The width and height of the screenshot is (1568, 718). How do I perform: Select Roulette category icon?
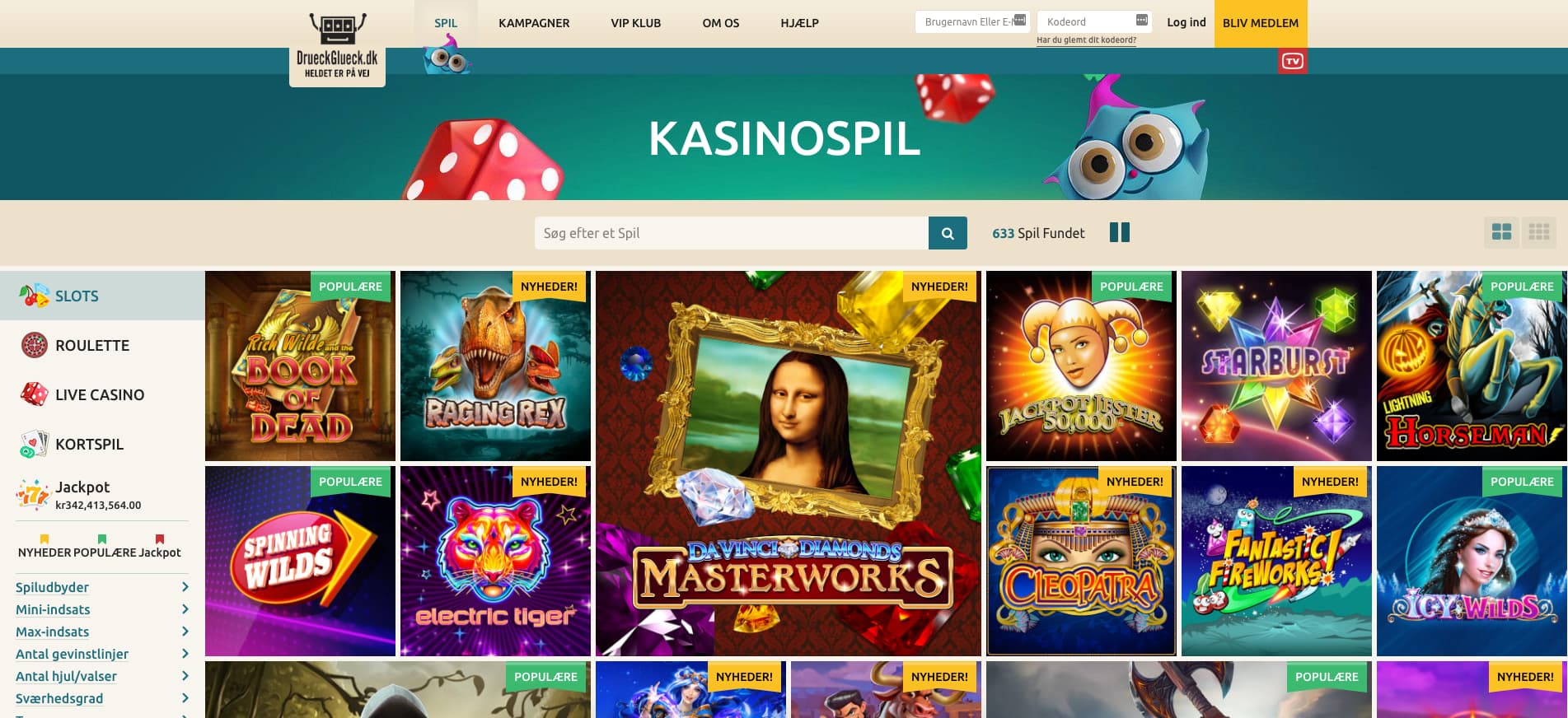coord(34,345)
